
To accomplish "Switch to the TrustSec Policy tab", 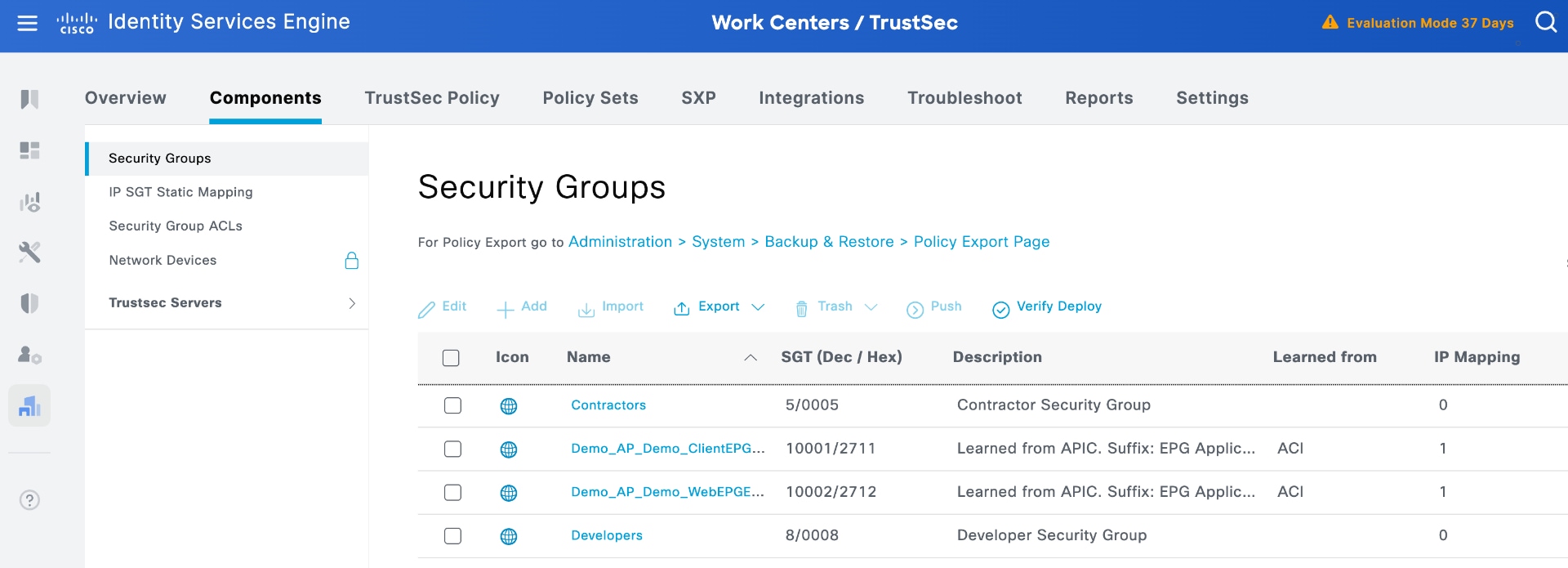I will (432, 98).
